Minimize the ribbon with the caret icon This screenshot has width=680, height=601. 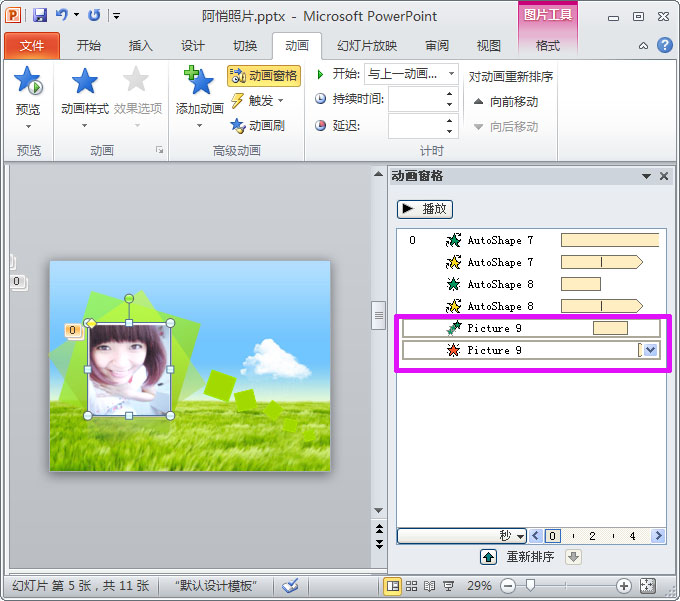point(644,46)
